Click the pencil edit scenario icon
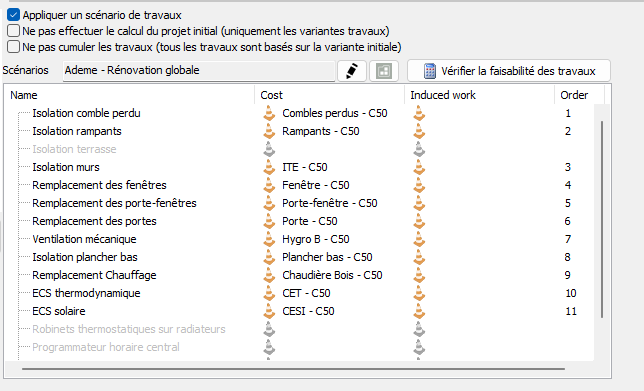Image resolution: width=644 pixels, height=391 pixels. tap(352, 71)
